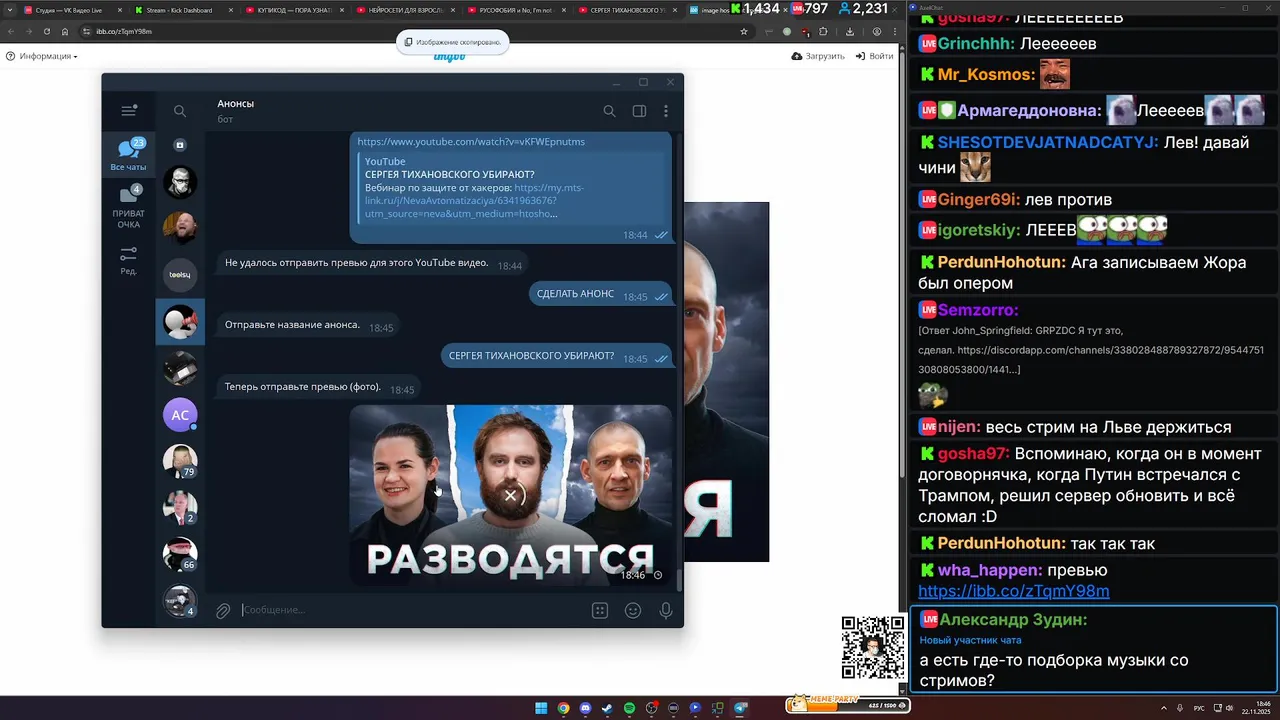Viewport: 1280px width, 720px height.
Task: Click the QR code image
Action: [x=873, y=648]
